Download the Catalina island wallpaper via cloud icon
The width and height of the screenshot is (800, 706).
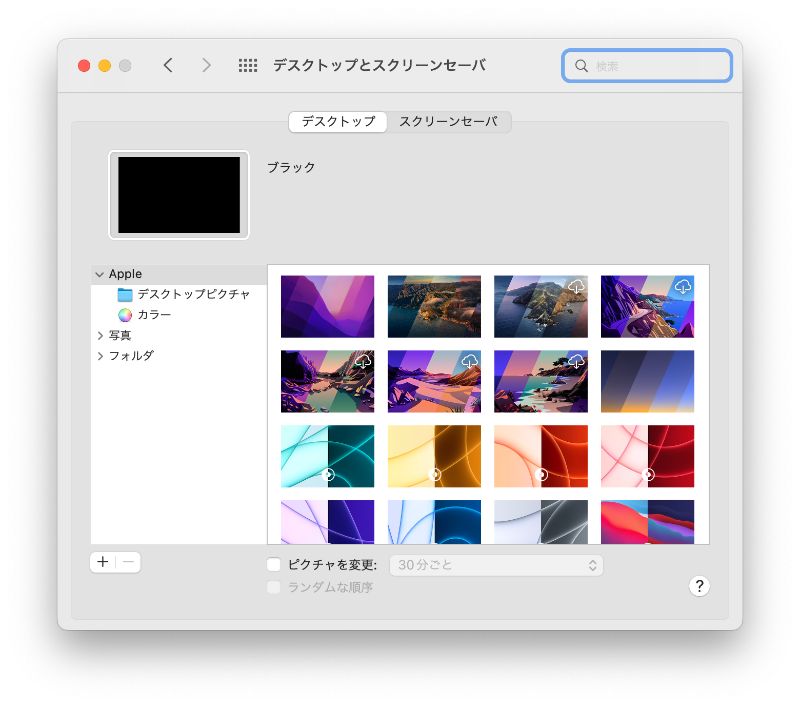click(x=576, y=287)
